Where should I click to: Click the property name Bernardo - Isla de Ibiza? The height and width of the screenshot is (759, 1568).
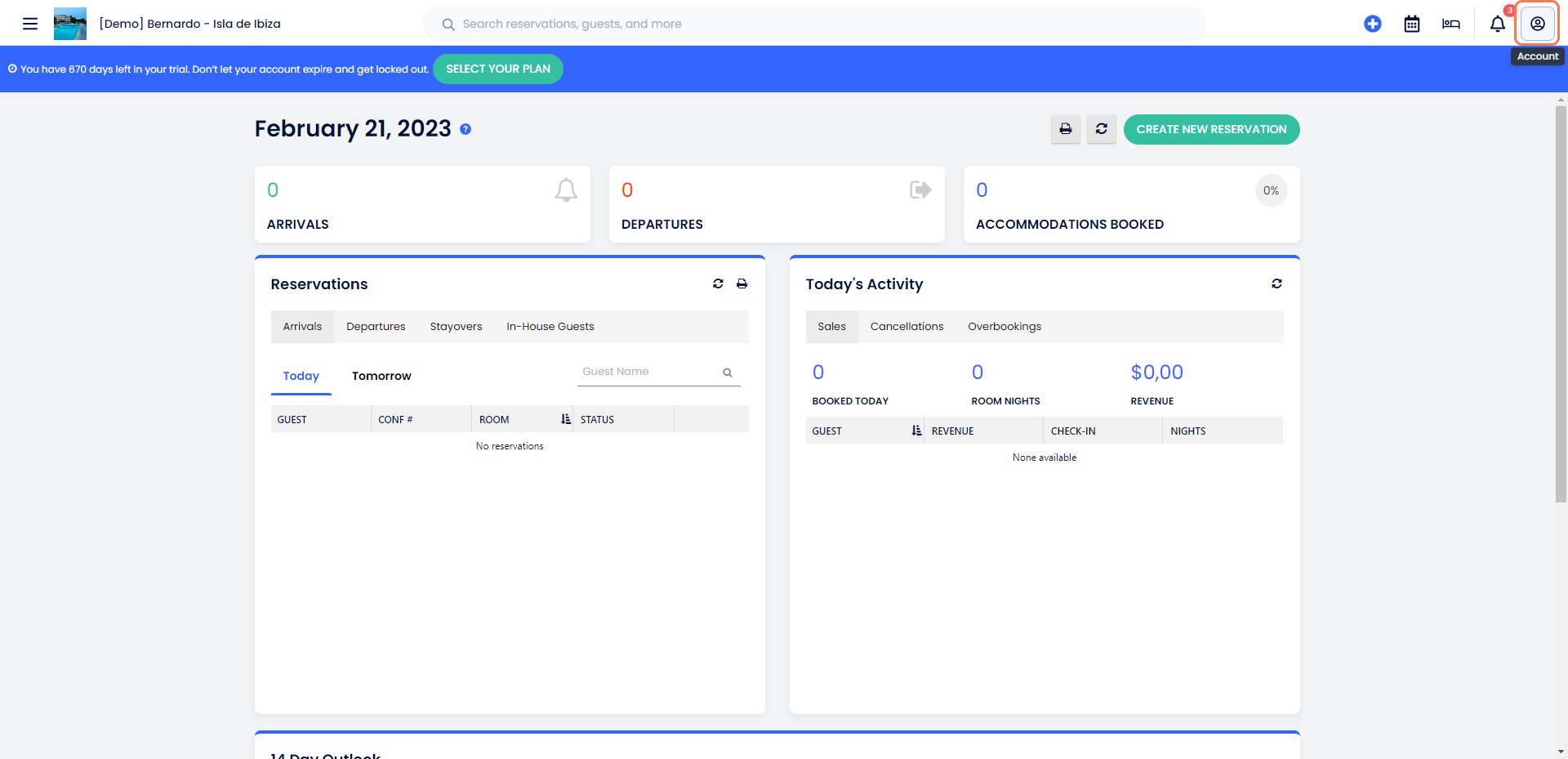(x=189, y=24)
